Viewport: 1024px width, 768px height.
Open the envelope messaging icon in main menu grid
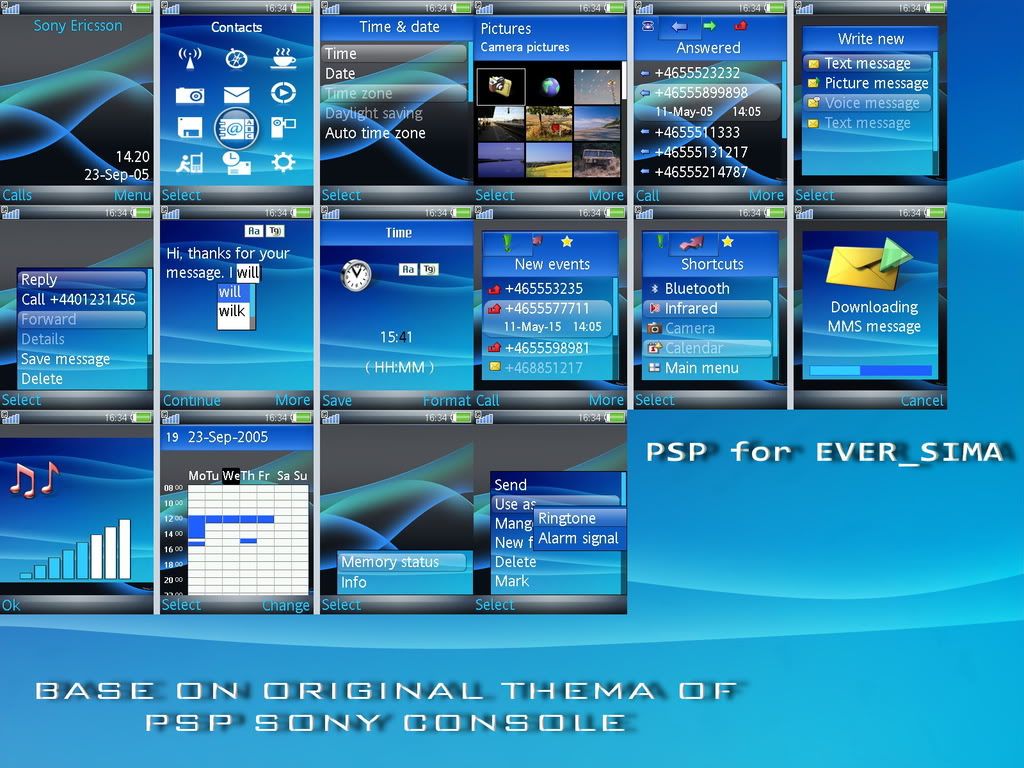click(236, 95)
